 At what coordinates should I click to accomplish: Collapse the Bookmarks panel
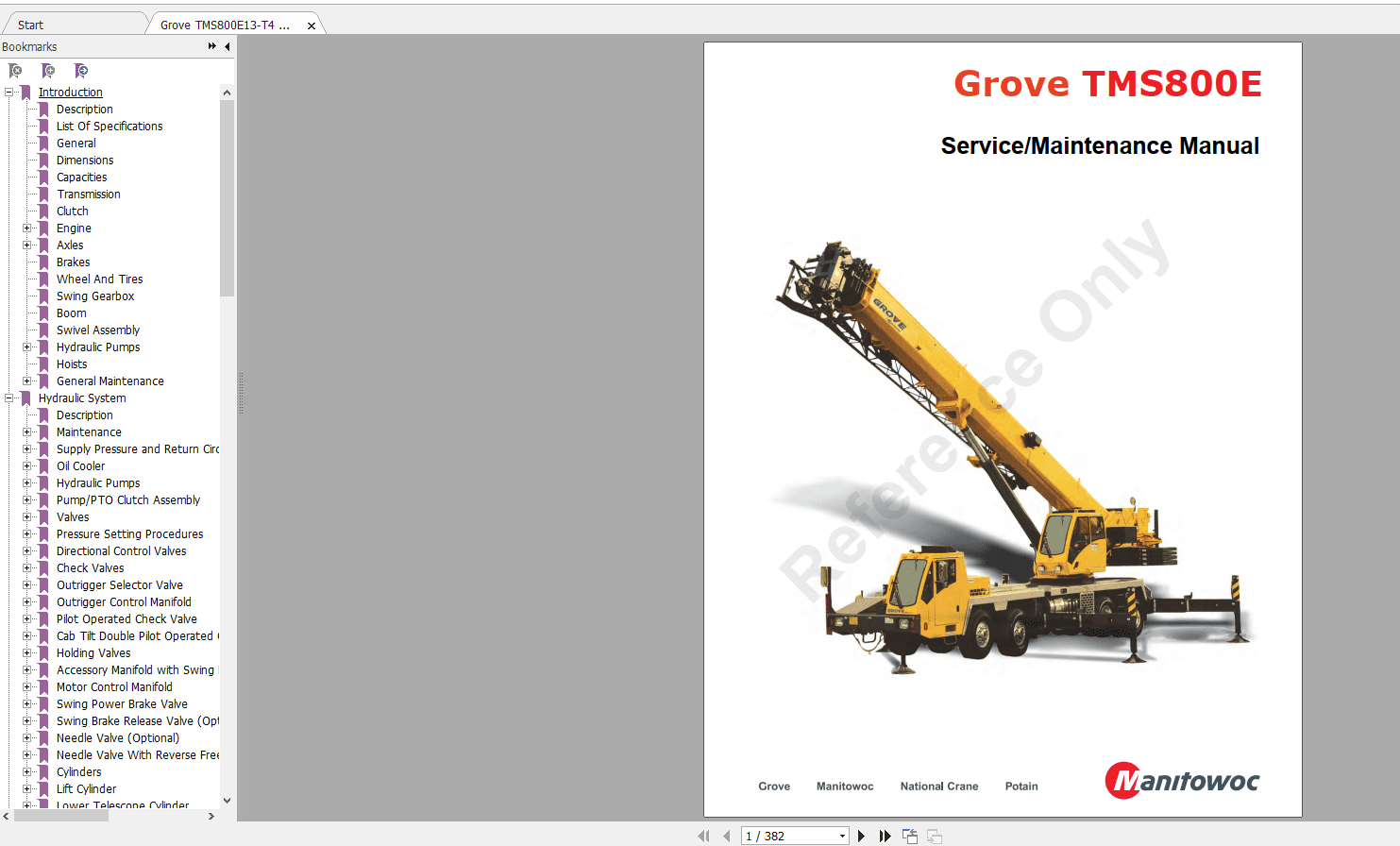click(x=227, y=46)
